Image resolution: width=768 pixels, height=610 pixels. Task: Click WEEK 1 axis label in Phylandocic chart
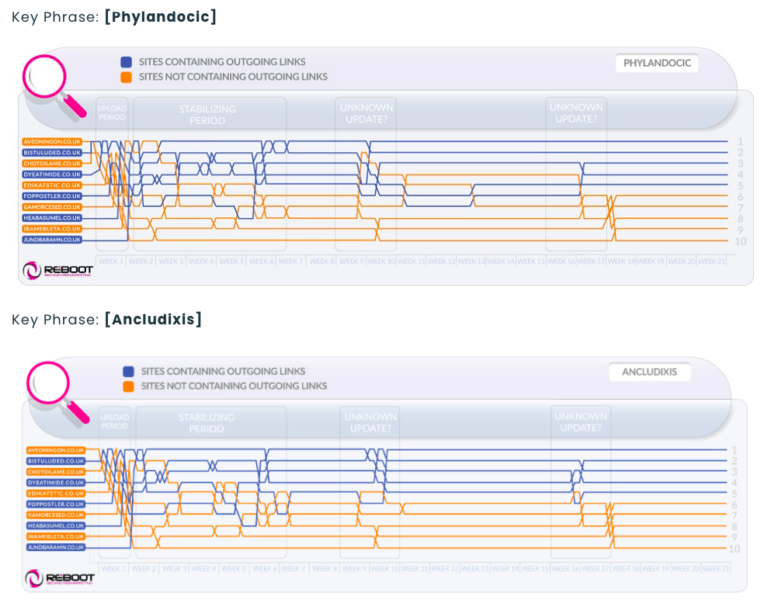[x=111, y=261]
